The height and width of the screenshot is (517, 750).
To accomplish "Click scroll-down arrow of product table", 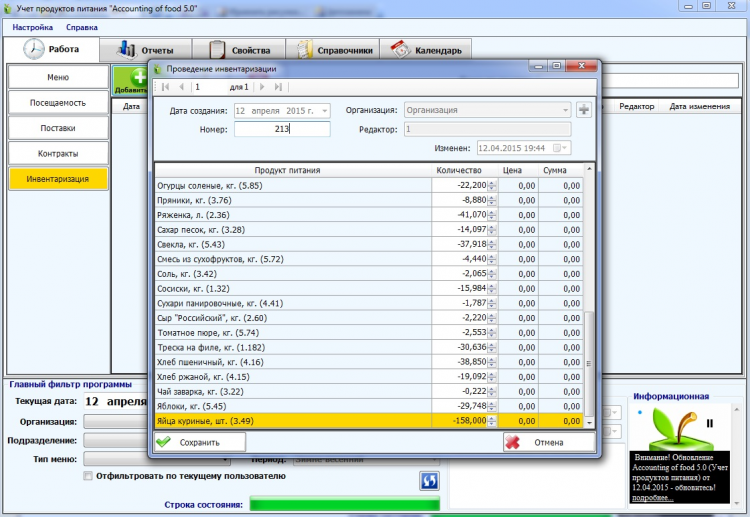I will (x=589, y=423).
